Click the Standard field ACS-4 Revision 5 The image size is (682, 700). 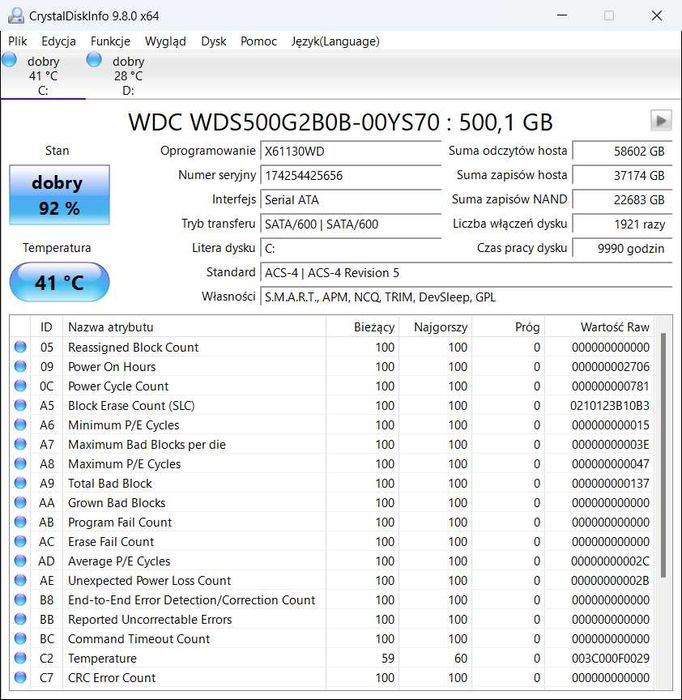coord(466,273)
